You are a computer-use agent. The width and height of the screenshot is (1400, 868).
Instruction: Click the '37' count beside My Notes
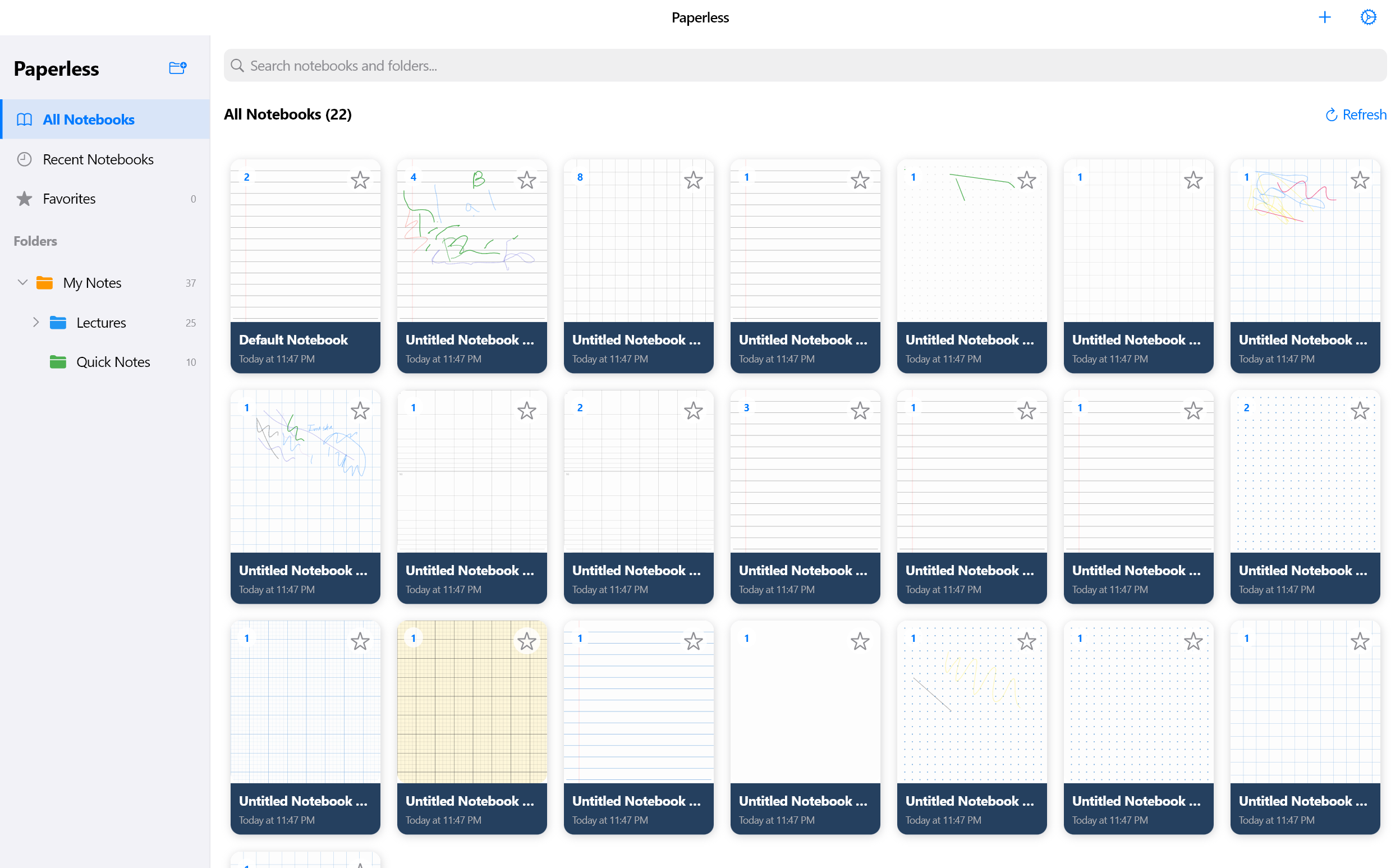191,283
